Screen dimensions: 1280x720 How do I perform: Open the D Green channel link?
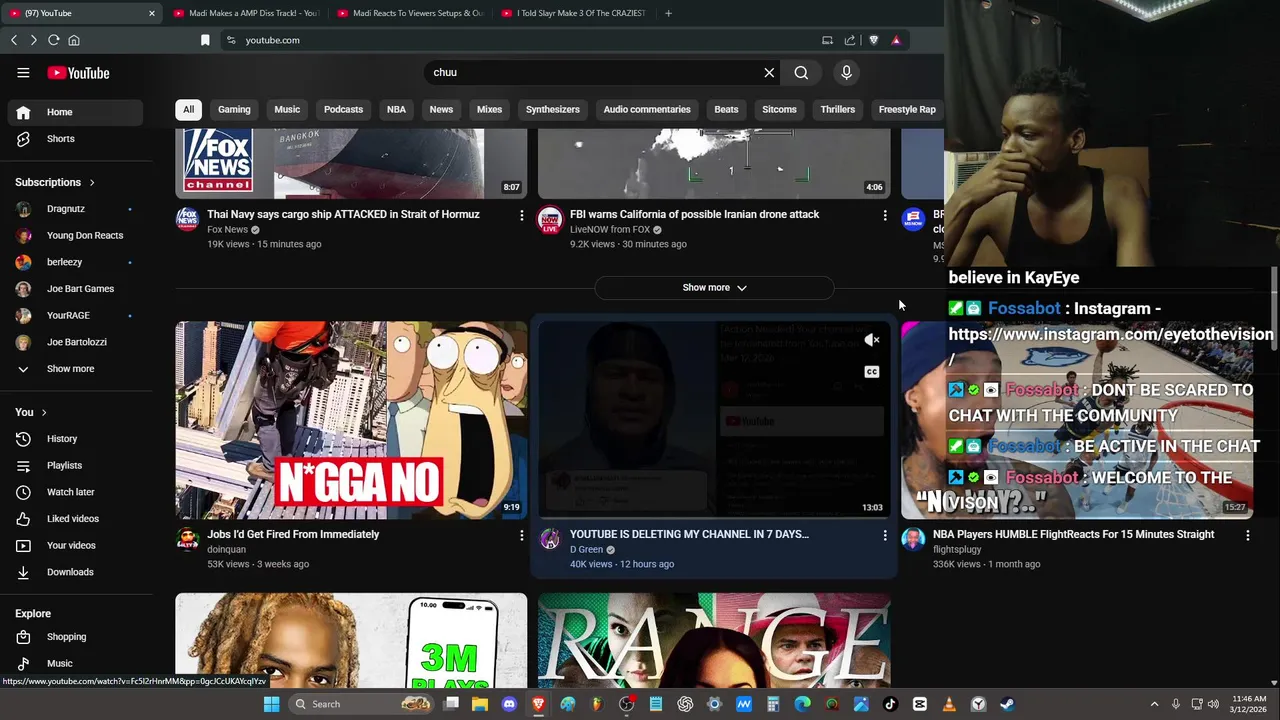coord(586,550)
